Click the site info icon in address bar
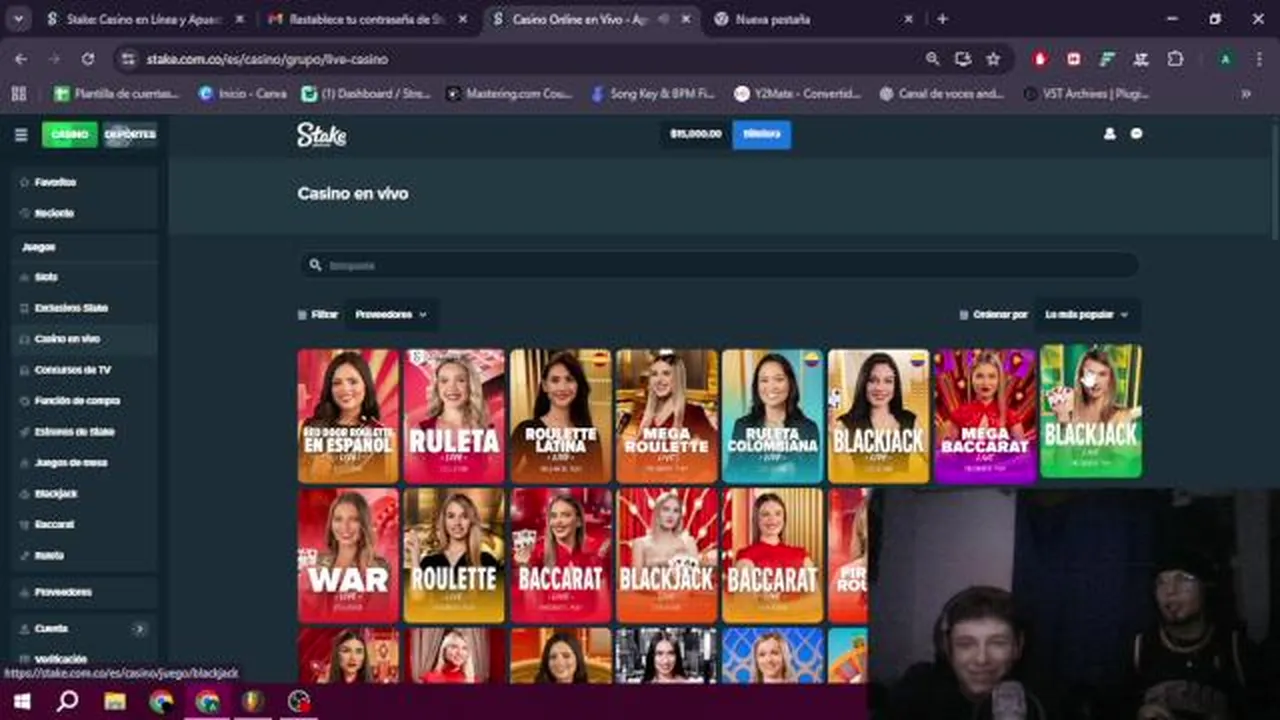 (127, 59)
